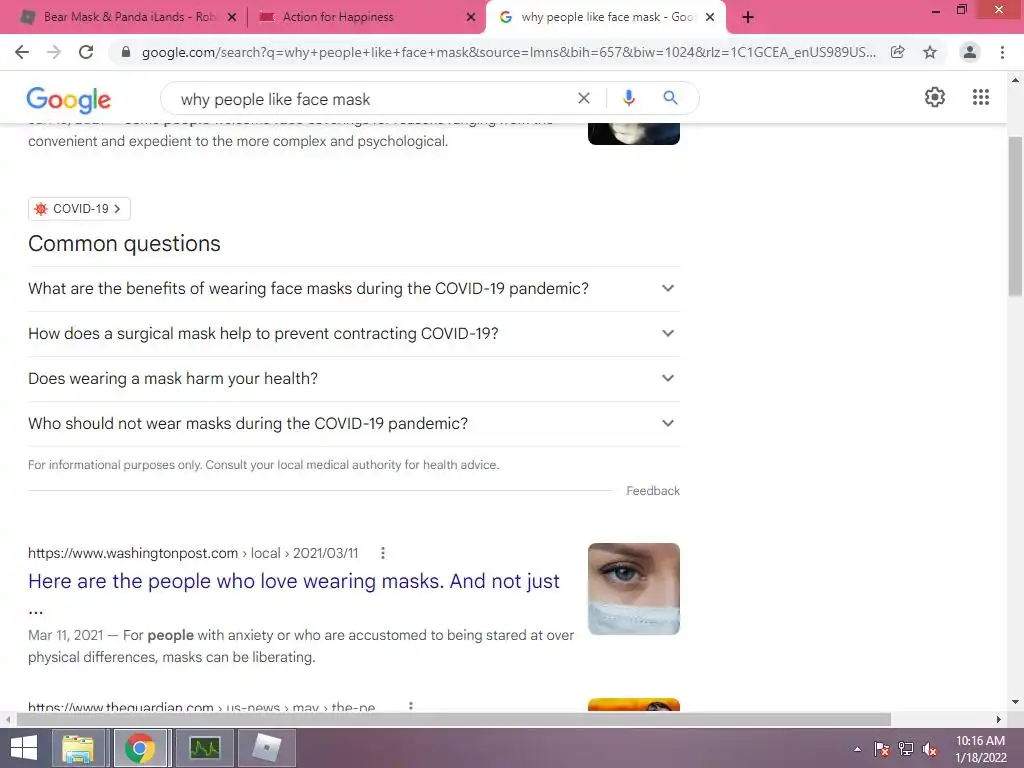The image size is (1024, 768).
Task: Expand benefits of wearing face masks question
Action: coord(353,289)
